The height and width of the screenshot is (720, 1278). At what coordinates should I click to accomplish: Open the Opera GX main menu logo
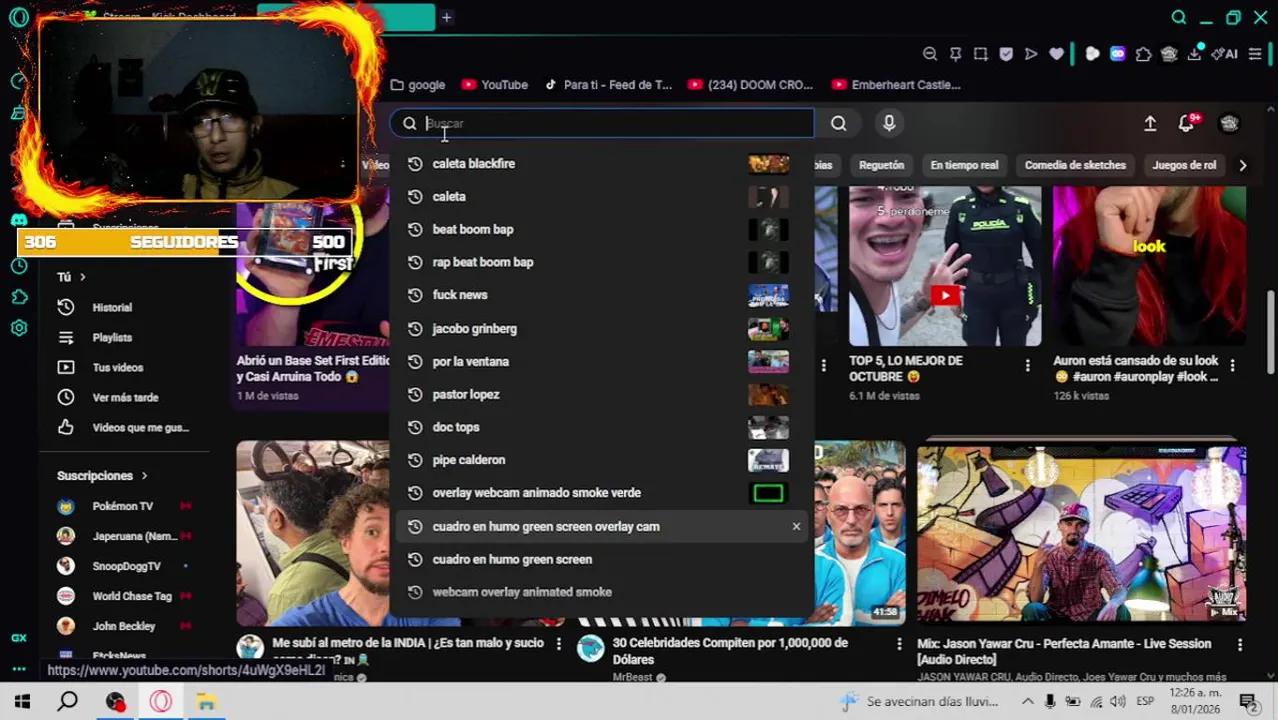[19, 17]
